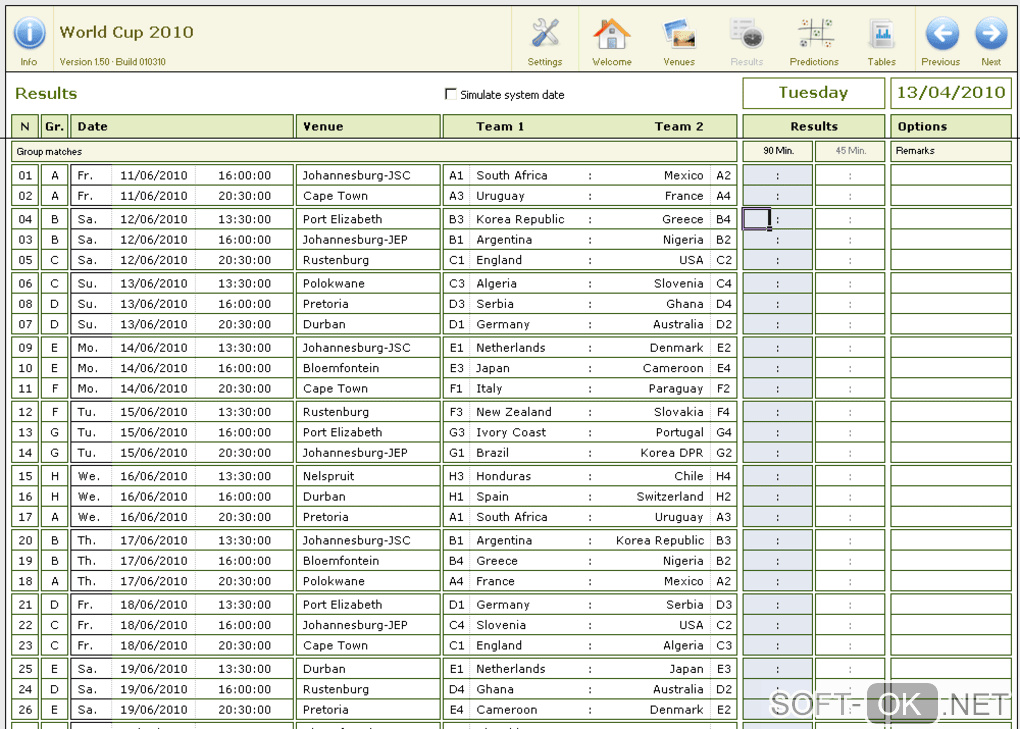Select team Ghana in match 24
Viewport: 1020px width, 729px height.
click(494, 689)
